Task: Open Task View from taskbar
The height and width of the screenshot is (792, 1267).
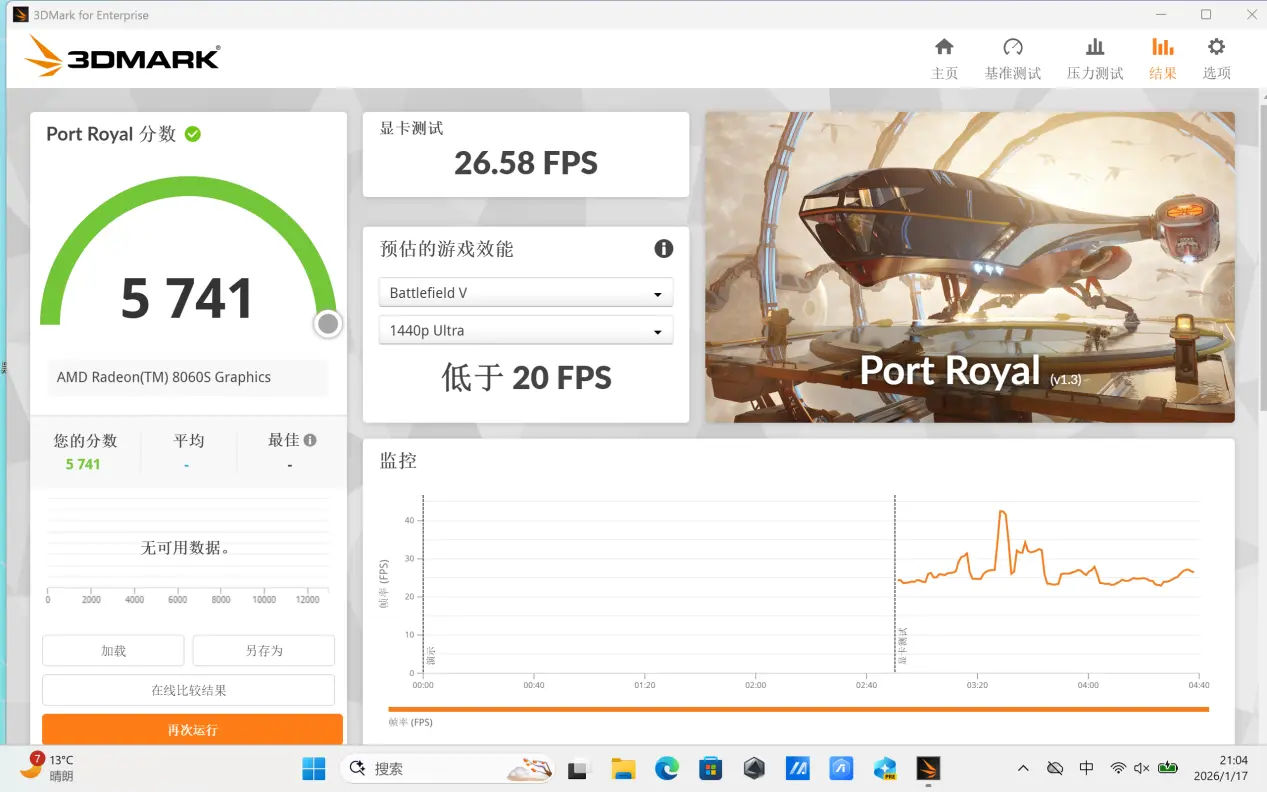Action: pyautogui.click(x=578, y=769)
